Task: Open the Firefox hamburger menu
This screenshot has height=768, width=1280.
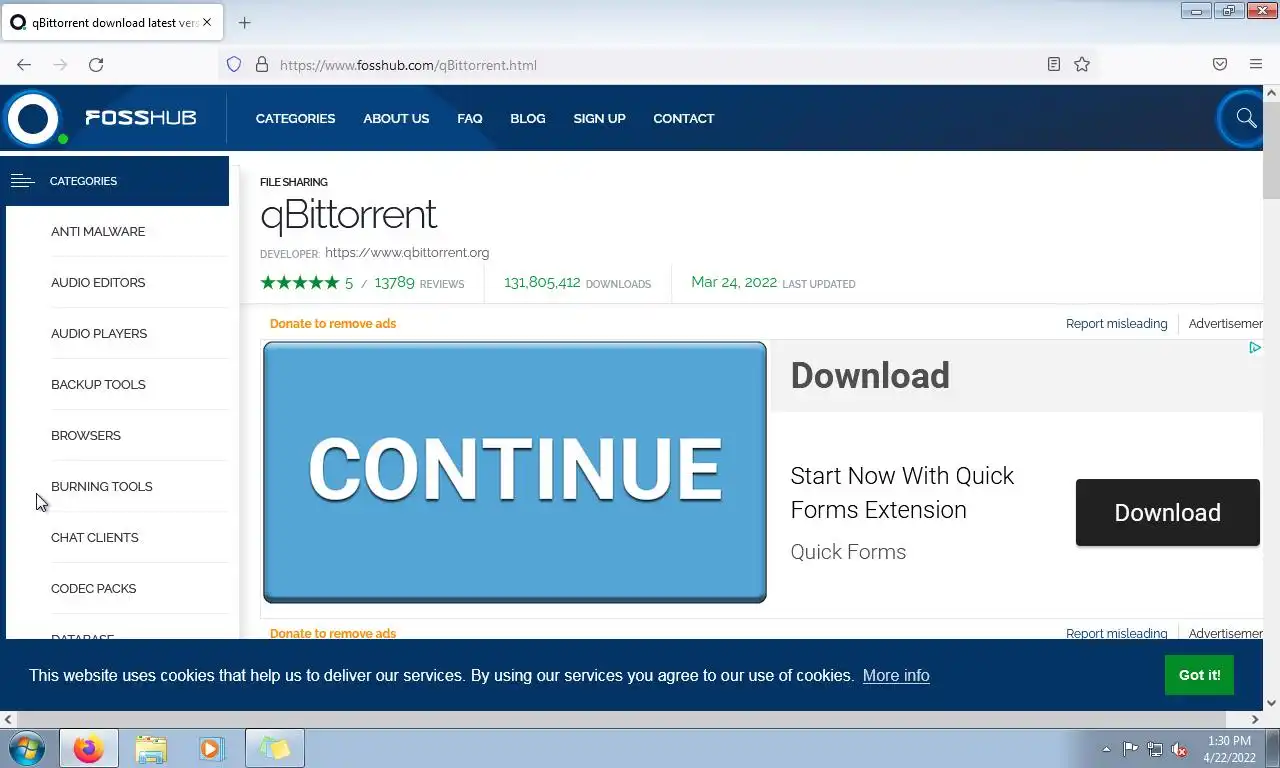Action: [1256, 64]
